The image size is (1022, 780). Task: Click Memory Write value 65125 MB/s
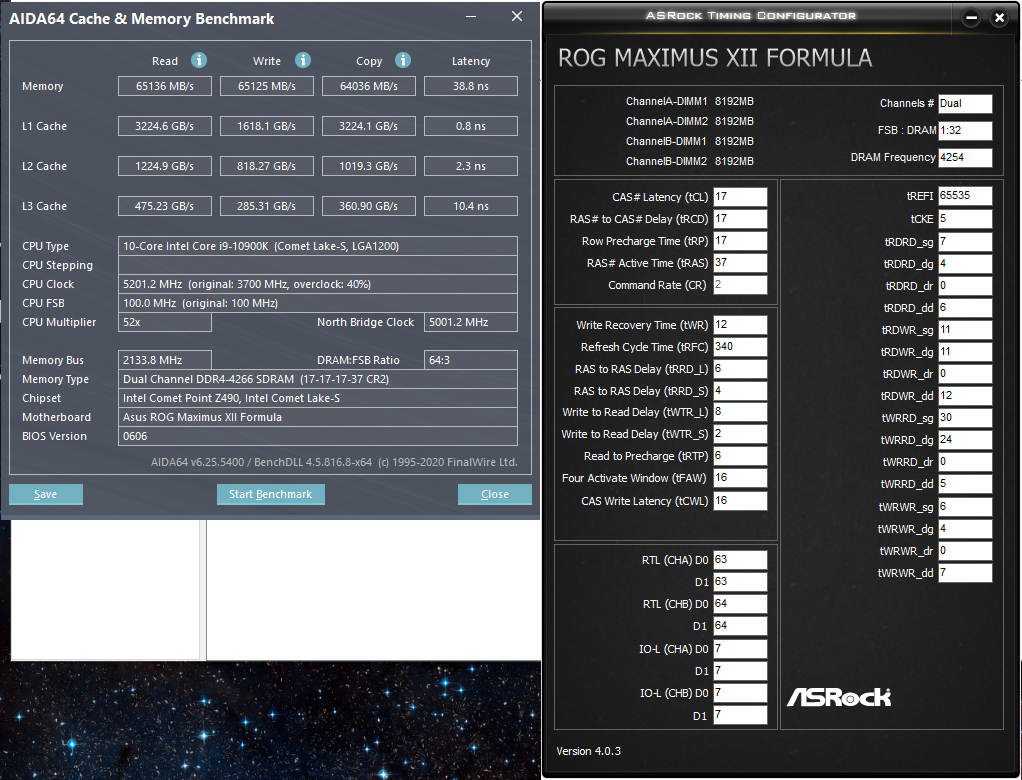(267, 86)
